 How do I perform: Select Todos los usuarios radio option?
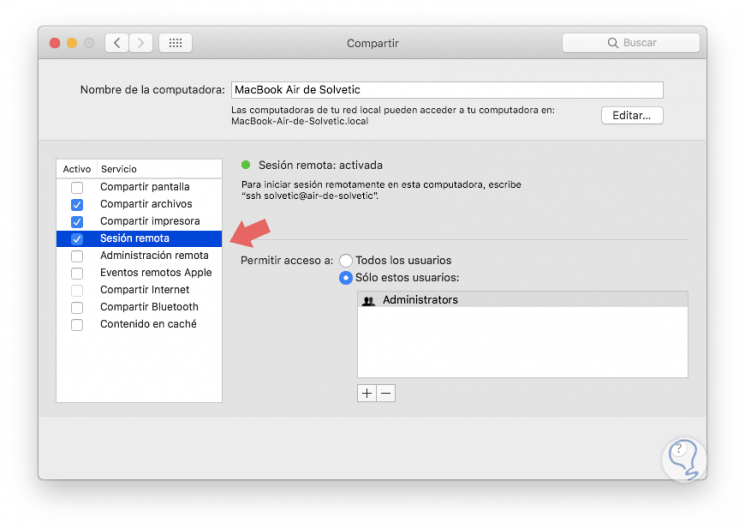pos(346,260)
